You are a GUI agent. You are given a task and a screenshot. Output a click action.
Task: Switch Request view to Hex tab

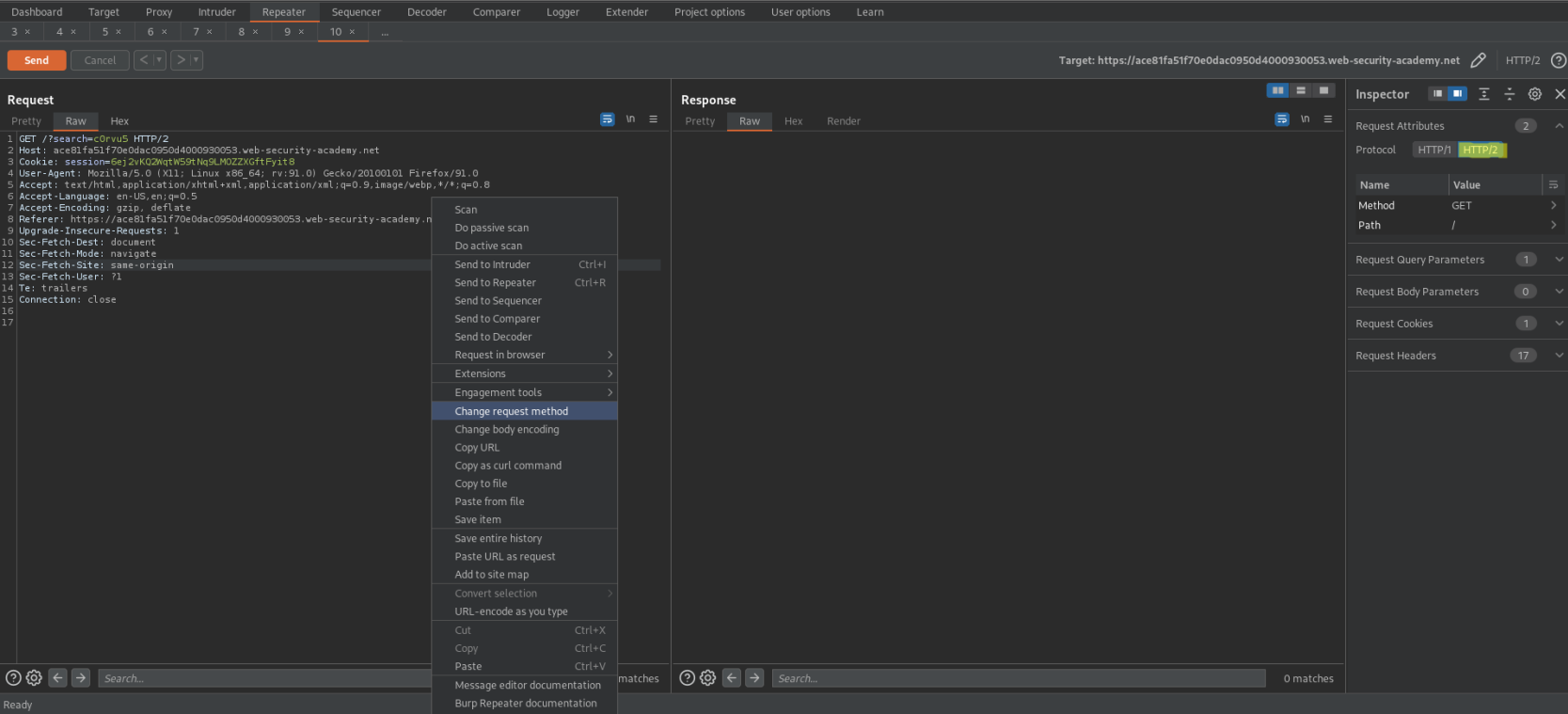tap(119, 120)
